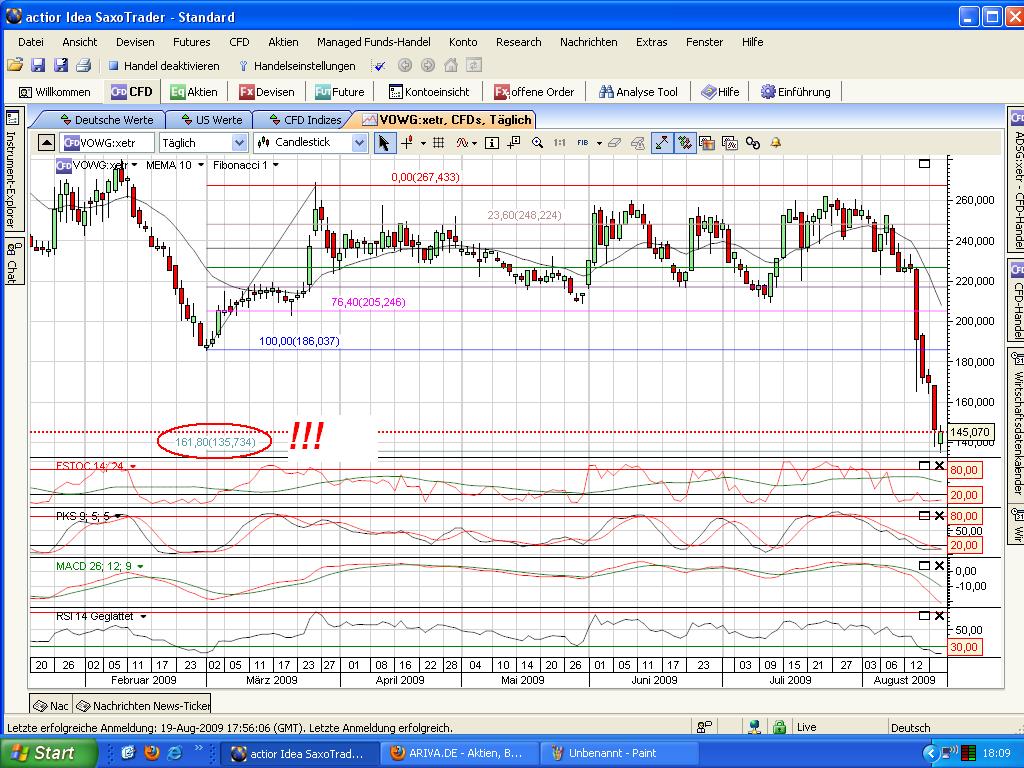Click the eraser icon in chart toolbar

click(614, 143)
